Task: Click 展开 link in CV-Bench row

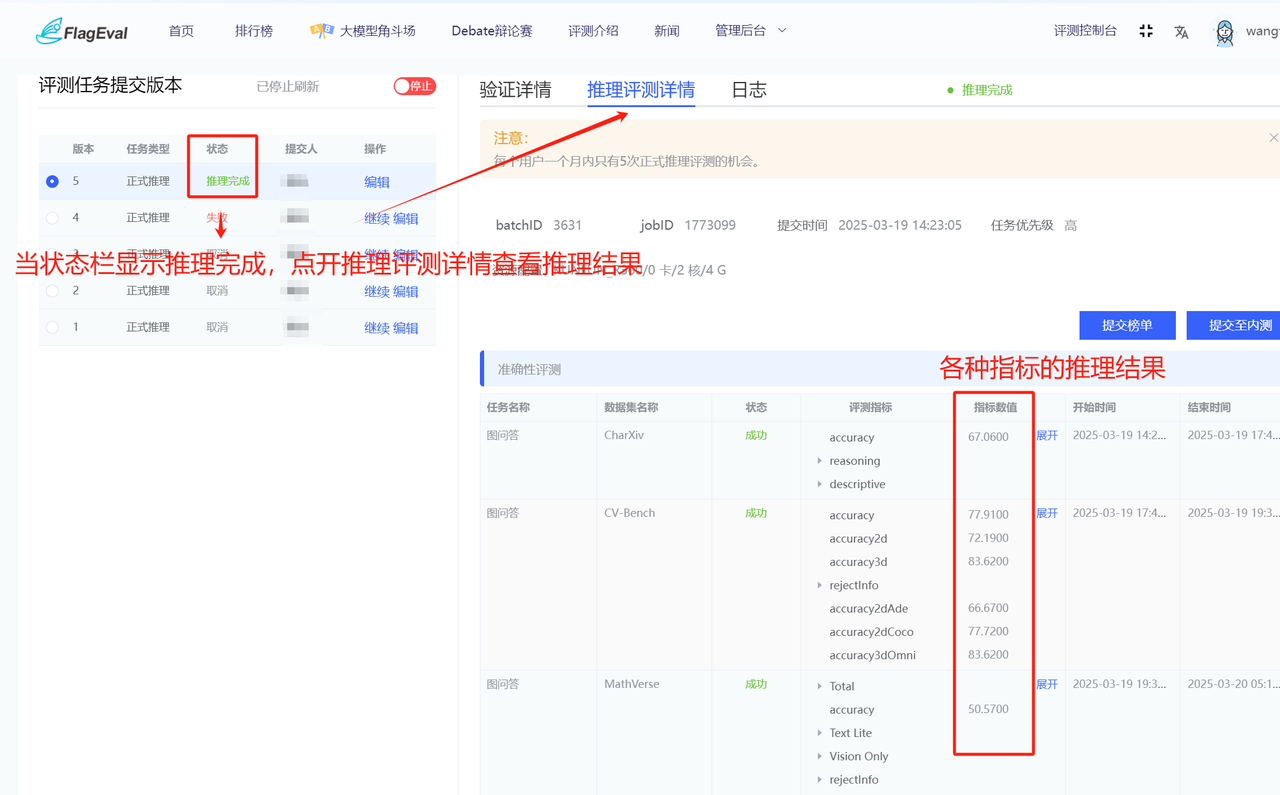Action: pos(1047,513)
